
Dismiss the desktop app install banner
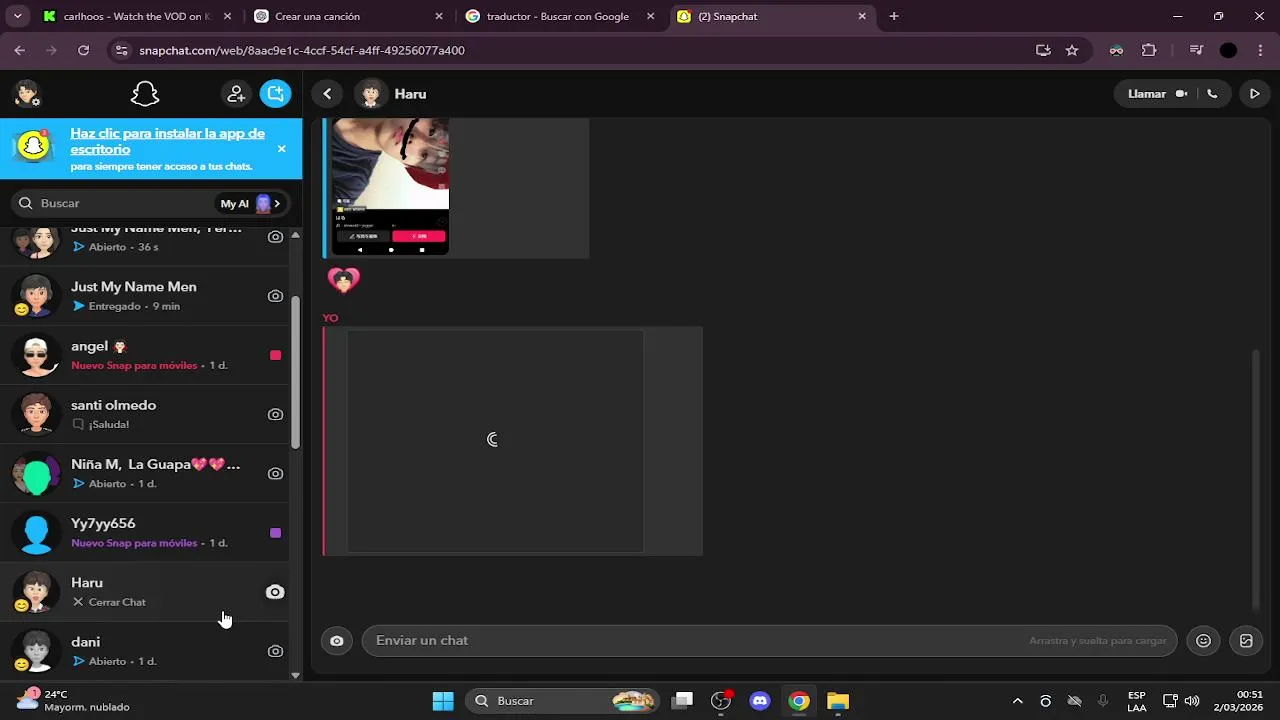pos(281,149)
